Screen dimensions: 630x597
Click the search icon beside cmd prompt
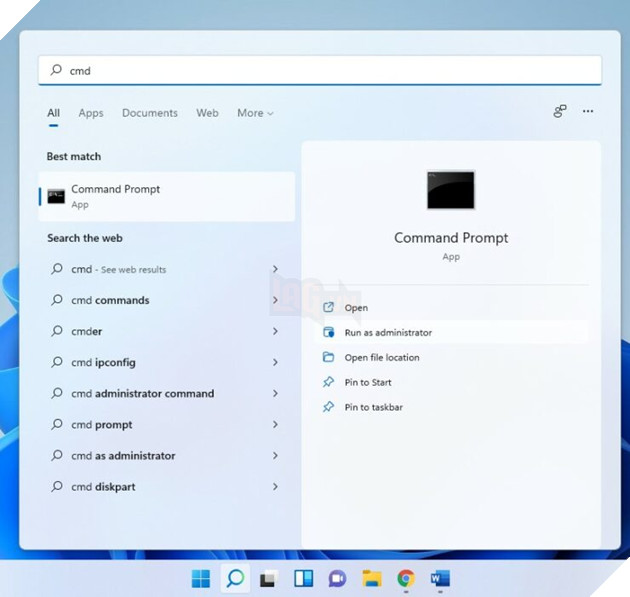(57, 424)
